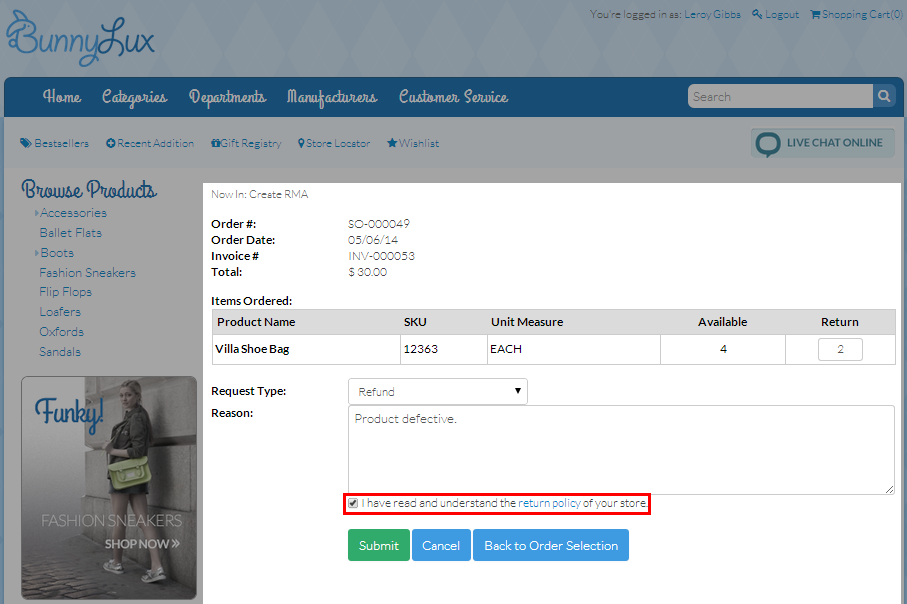907x604 pixels.
Task: Click the Logout key icon
Action: coord(757,15)
